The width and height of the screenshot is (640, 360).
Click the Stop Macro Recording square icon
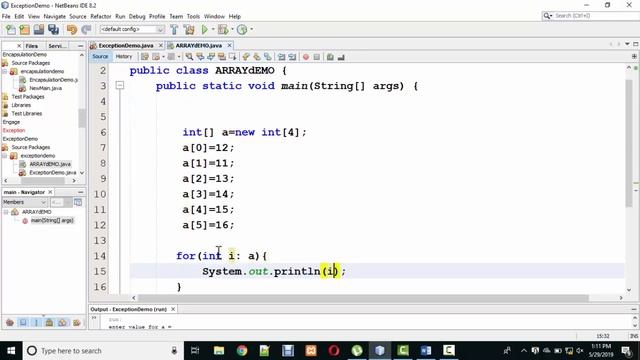[x=317, y=57]
